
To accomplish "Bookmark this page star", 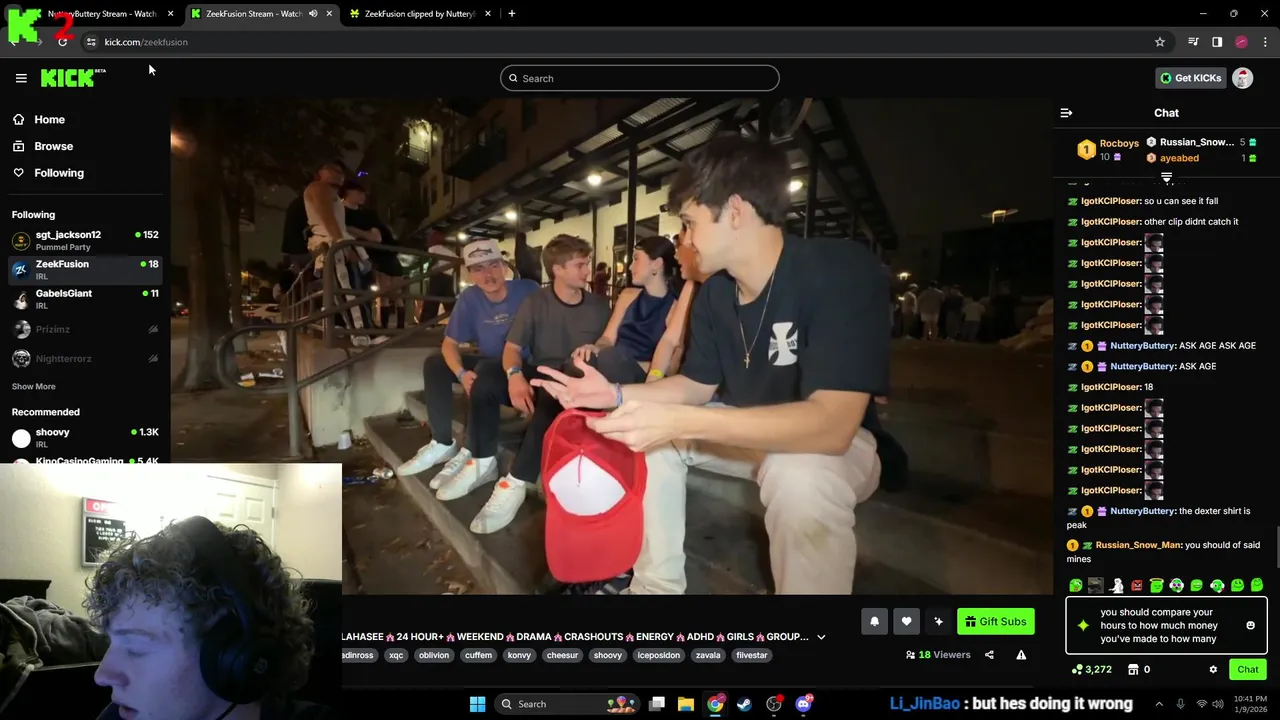I will 1160,42.
